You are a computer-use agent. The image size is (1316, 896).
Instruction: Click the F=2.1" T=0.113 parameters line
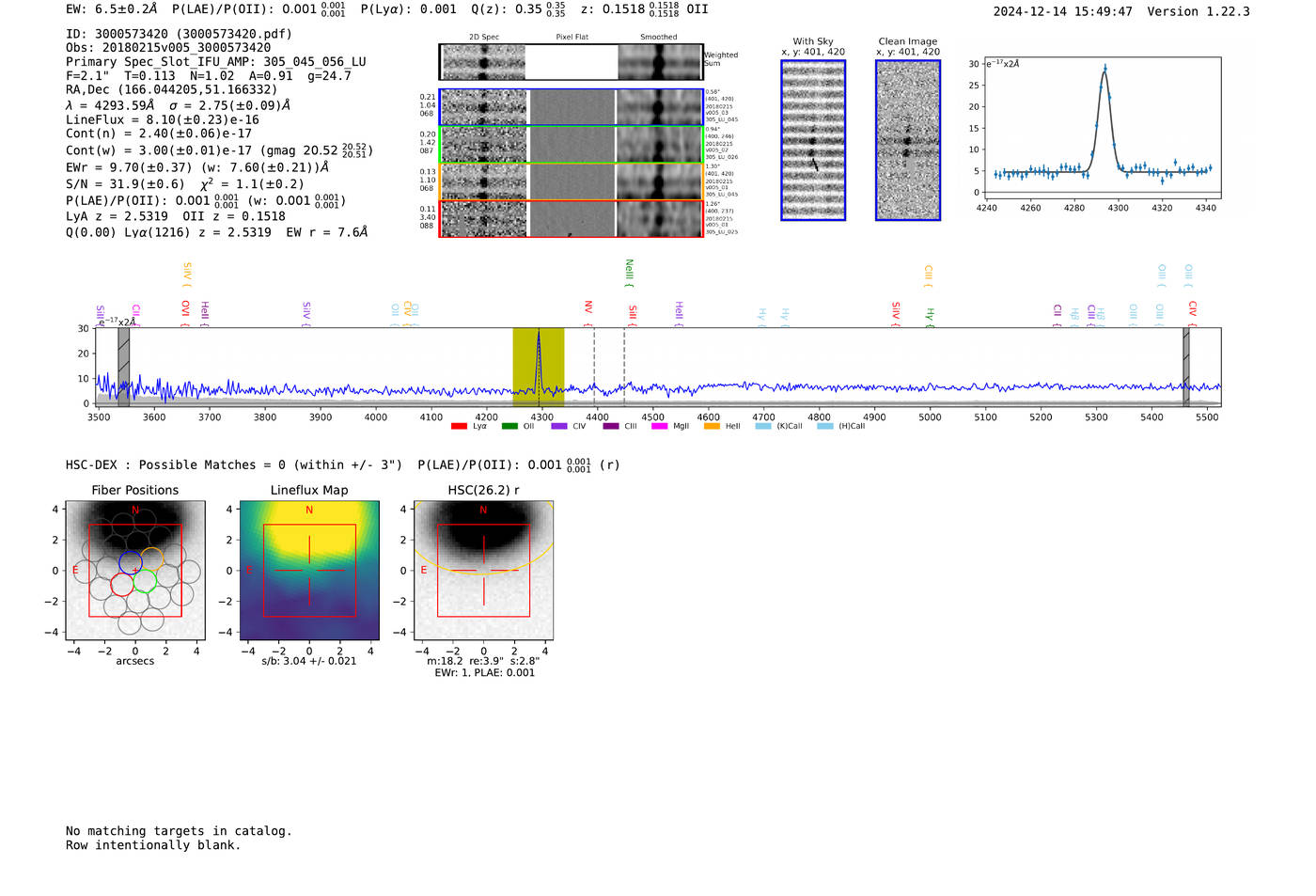click(x=209, y=76)
